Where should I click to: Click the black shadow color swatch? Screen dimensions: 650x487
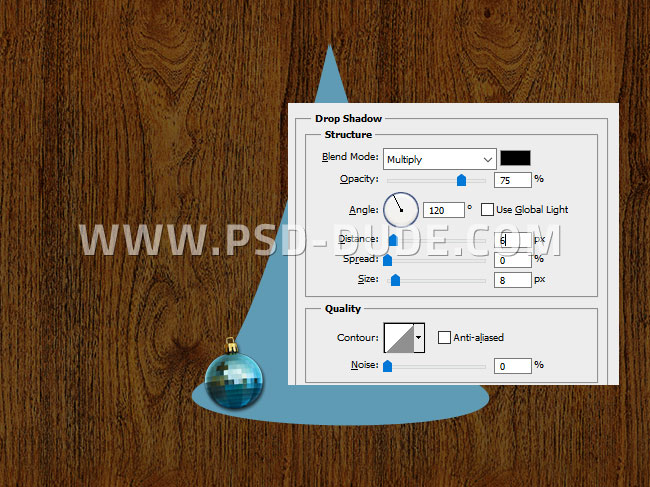(x=515, y=158)
